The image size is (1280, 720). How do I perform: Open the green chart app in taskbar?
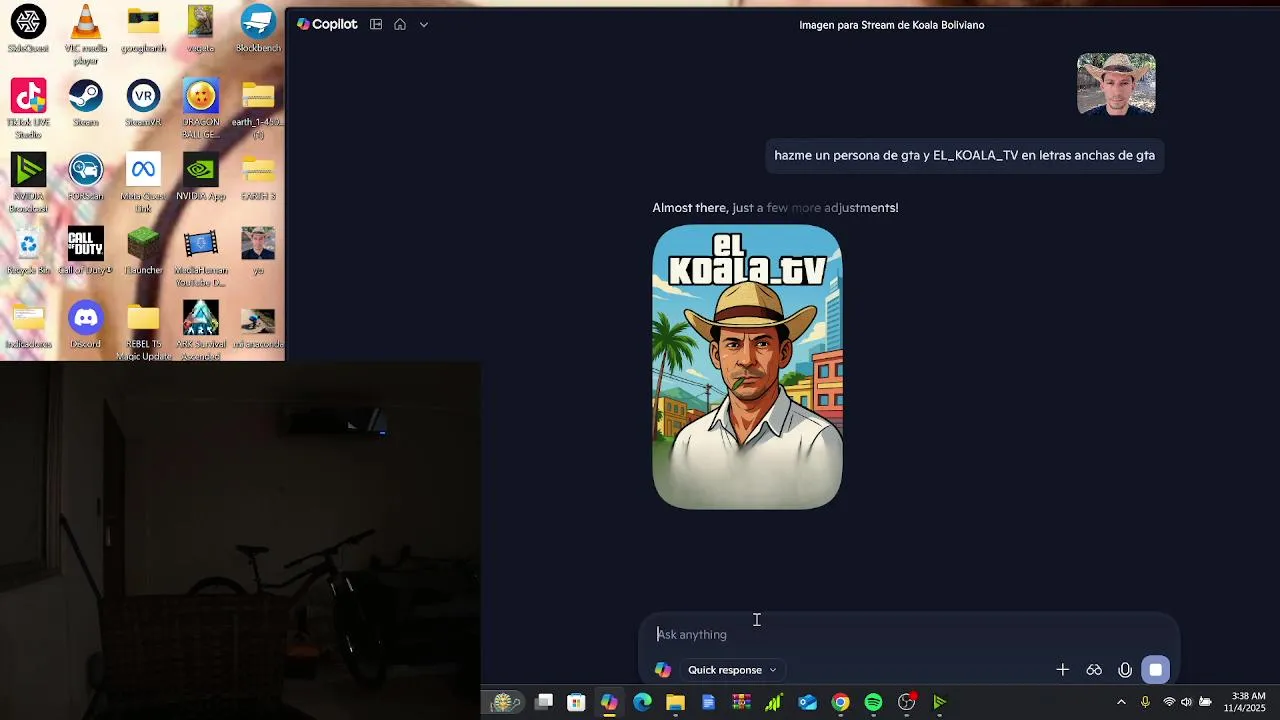pyautogui.click(x=774, y=702)
